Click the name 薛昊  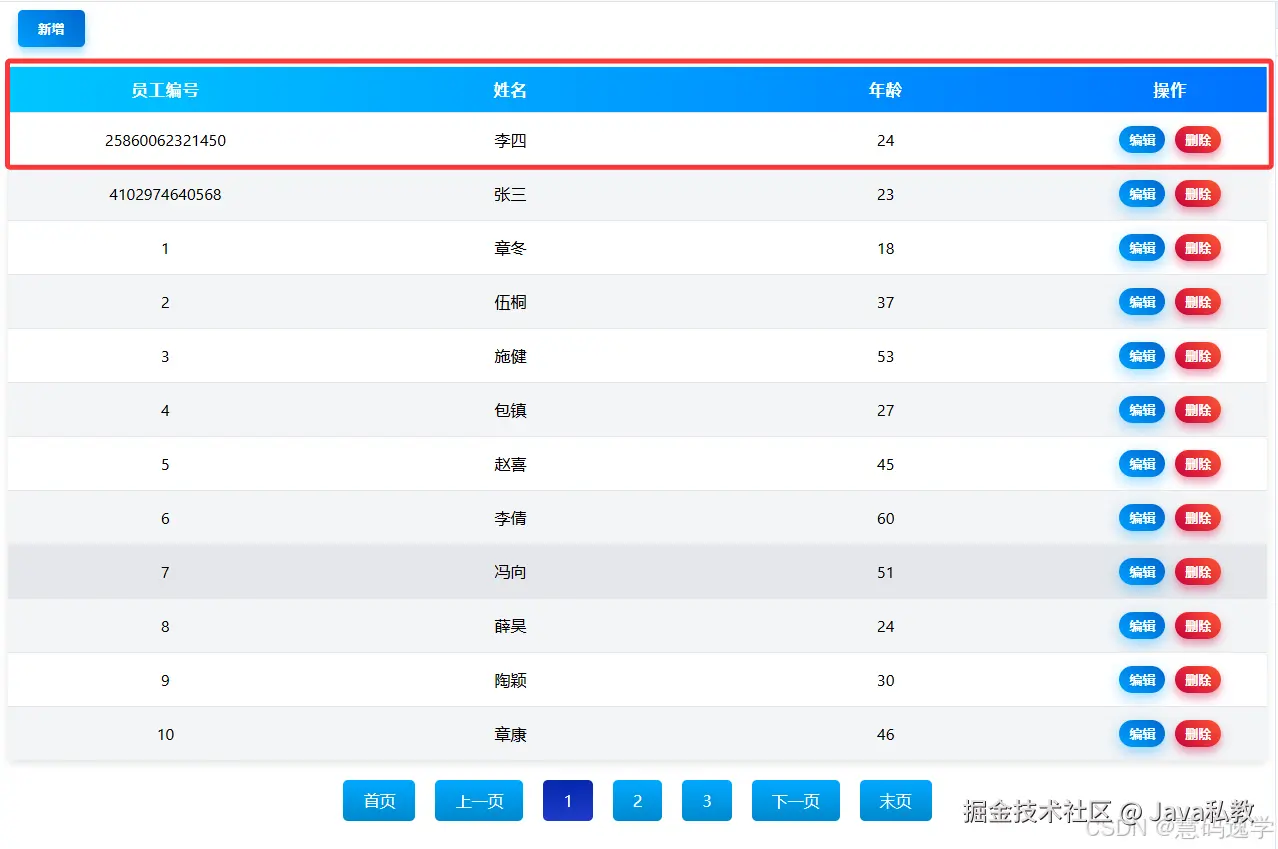(x=510, y=627)
